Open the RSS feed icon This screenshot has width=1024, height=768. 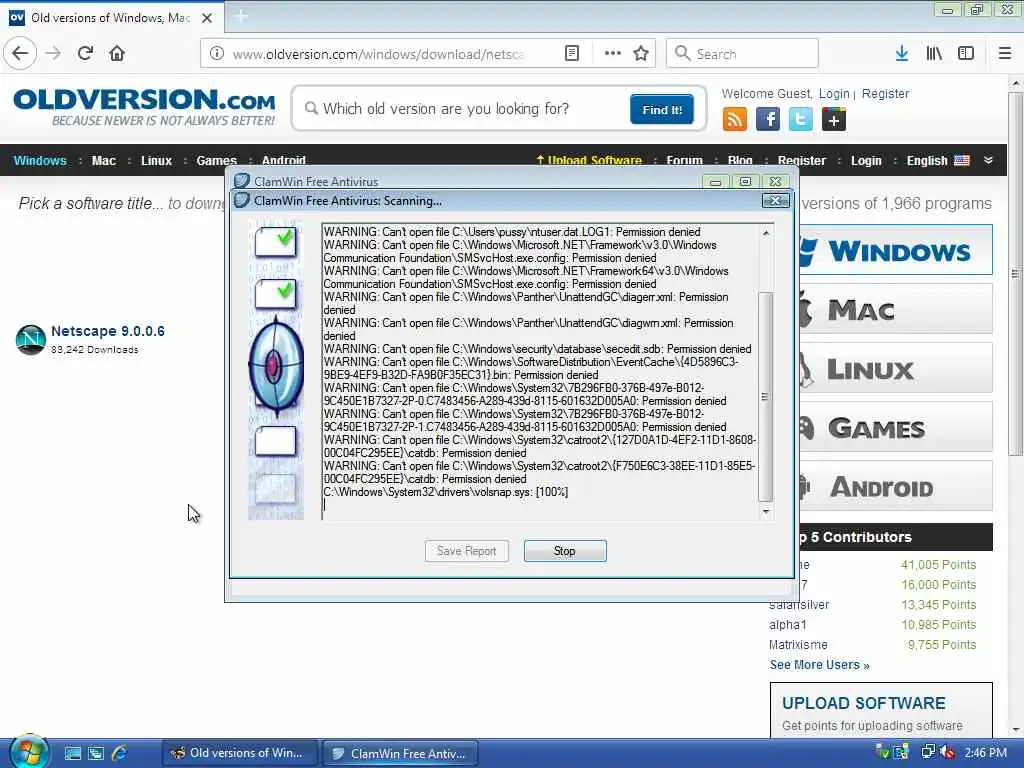[x=735, y=120]
